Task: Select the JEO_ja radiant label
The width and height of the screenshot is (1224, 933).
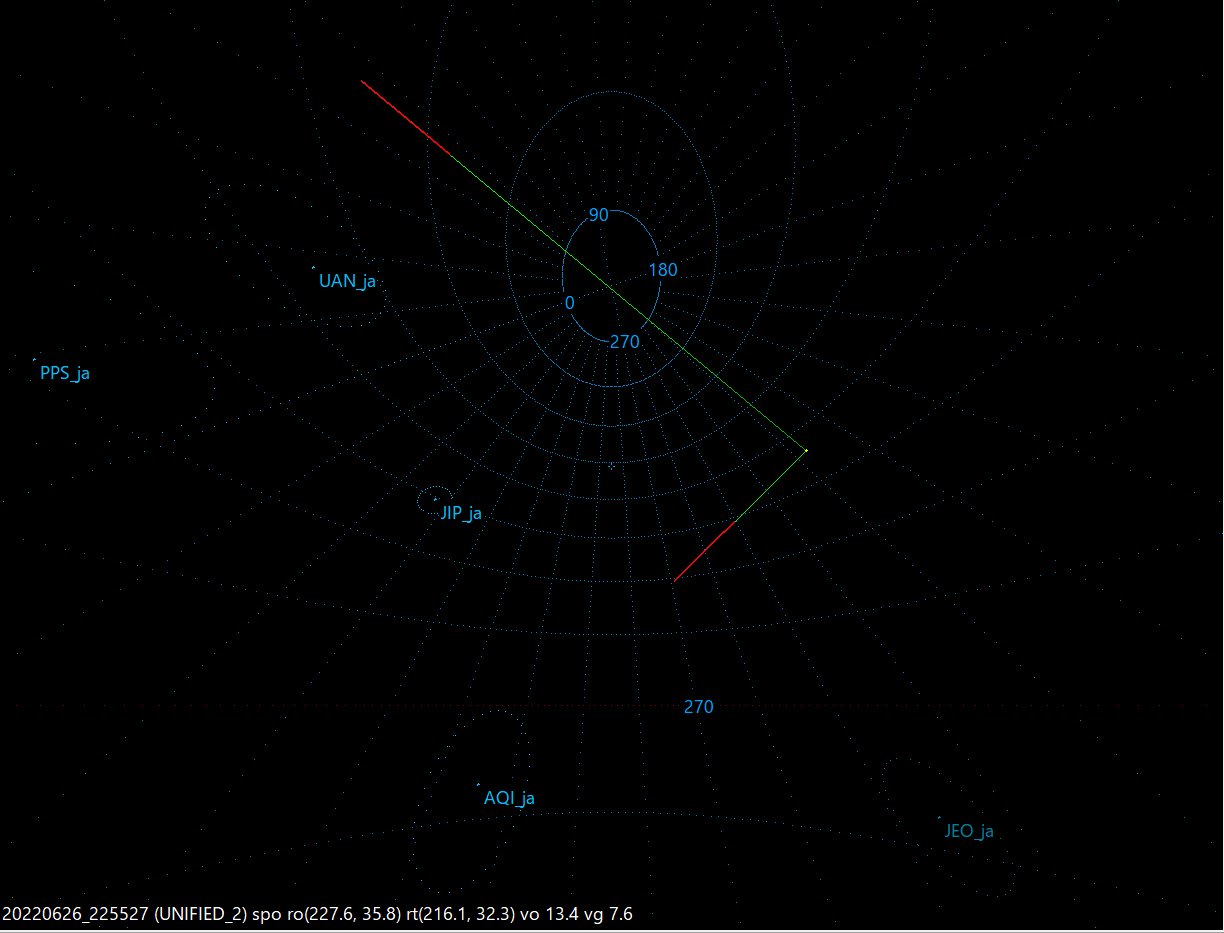Action: [969, 830]
